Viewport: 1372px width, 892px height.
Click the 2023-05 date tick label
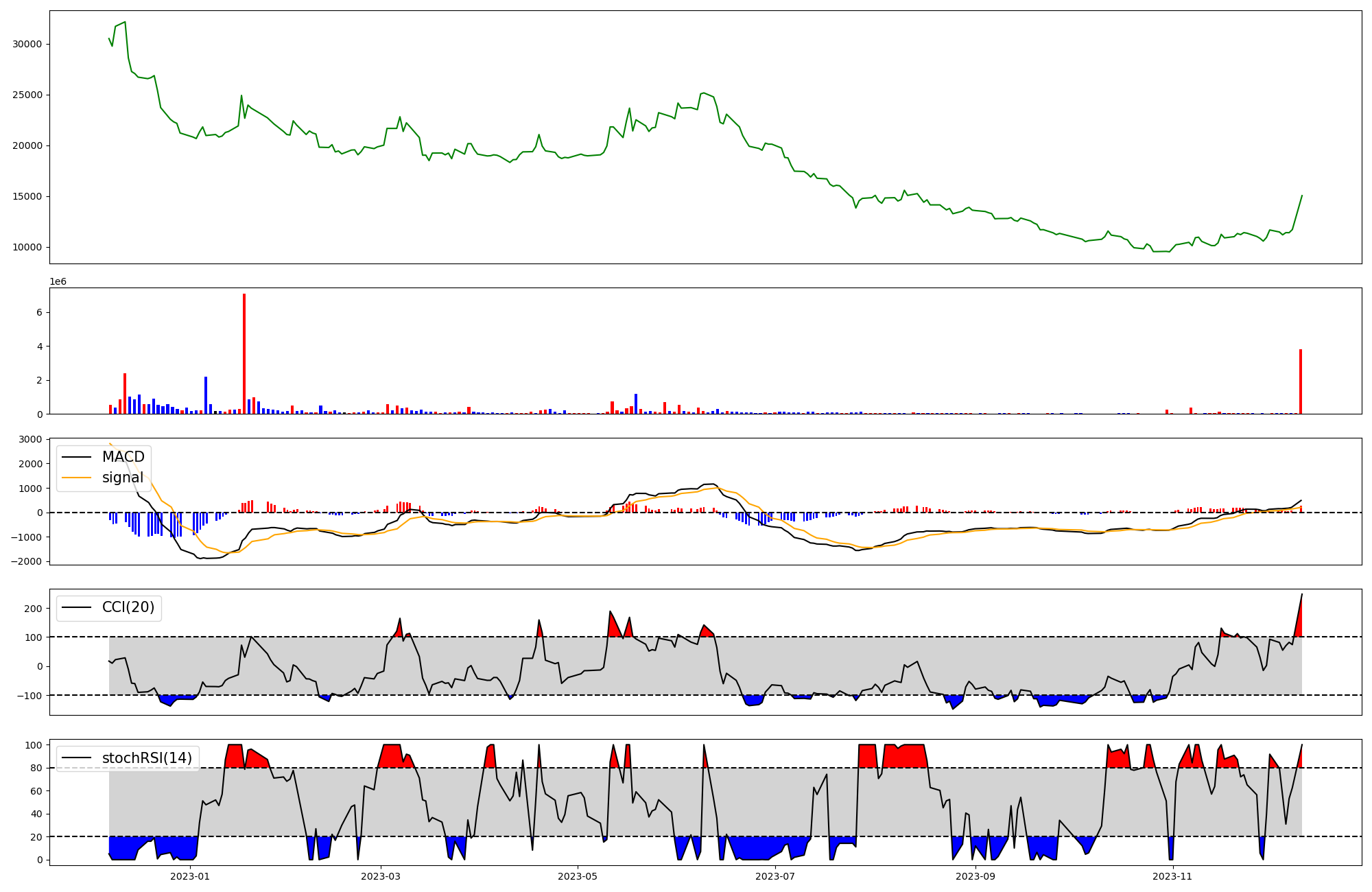[x=578, y=876]
